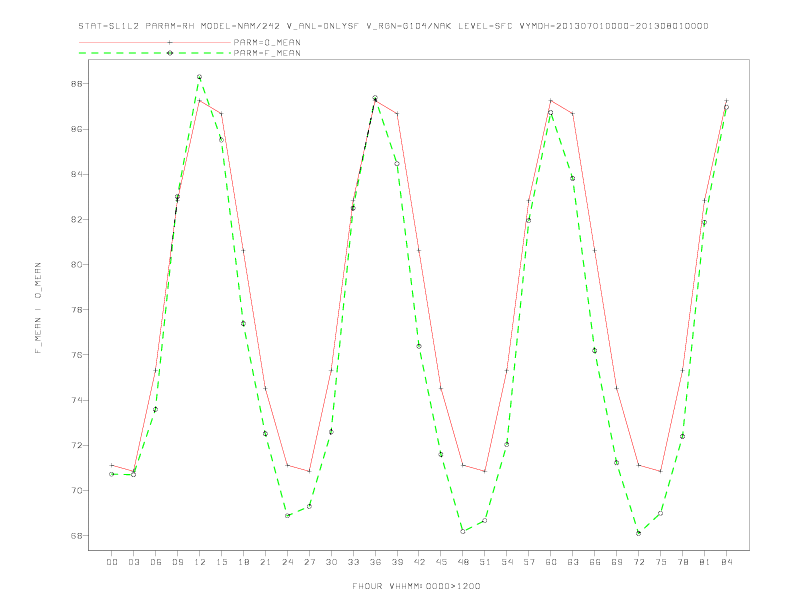Click the x-axis tick label 78
Viewport: 792px width, 612px height.
click(x=683, y=562)
